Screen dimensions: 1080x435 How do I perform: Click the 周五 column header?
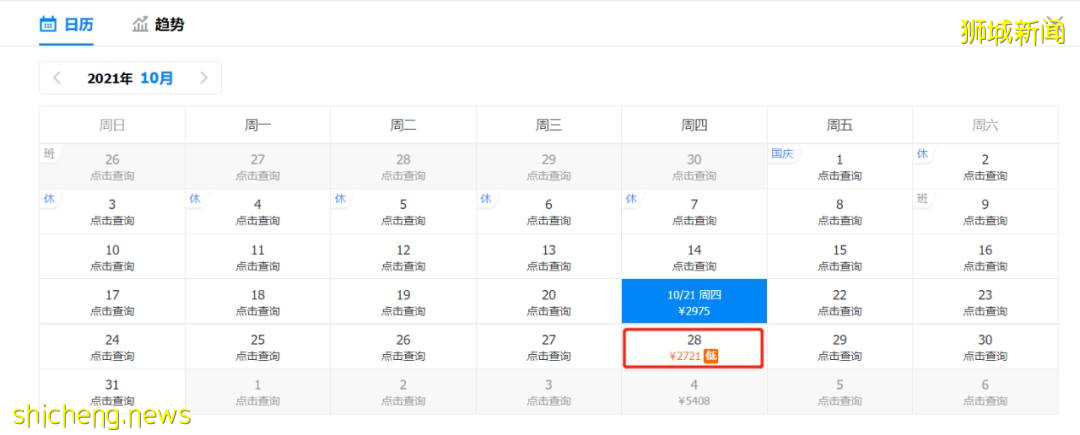(840, 125)
